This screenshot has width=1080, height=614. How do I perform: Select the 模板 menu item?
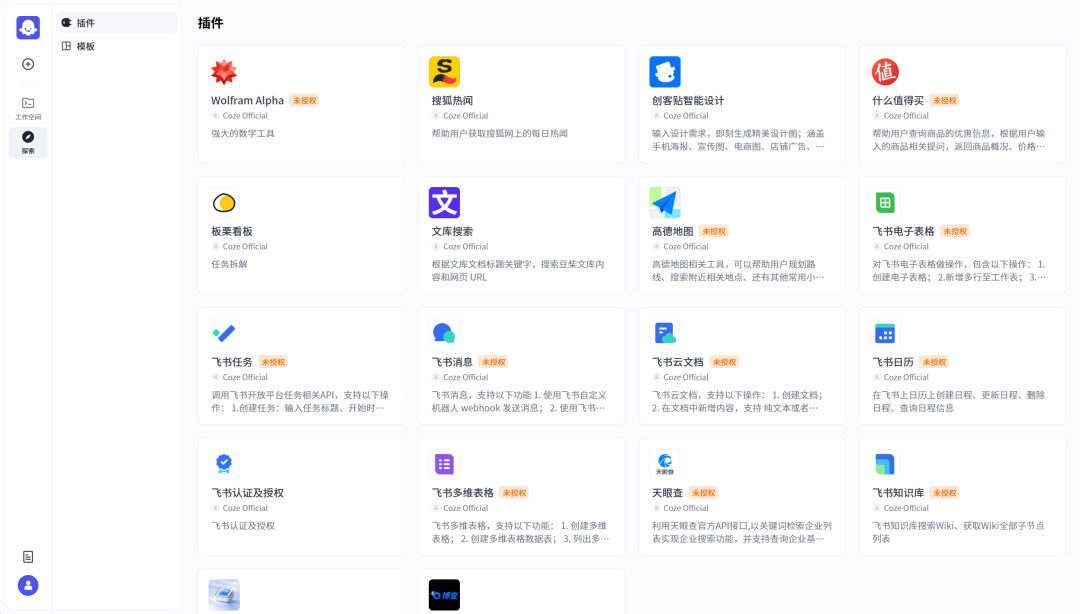(x=116, y=46)
